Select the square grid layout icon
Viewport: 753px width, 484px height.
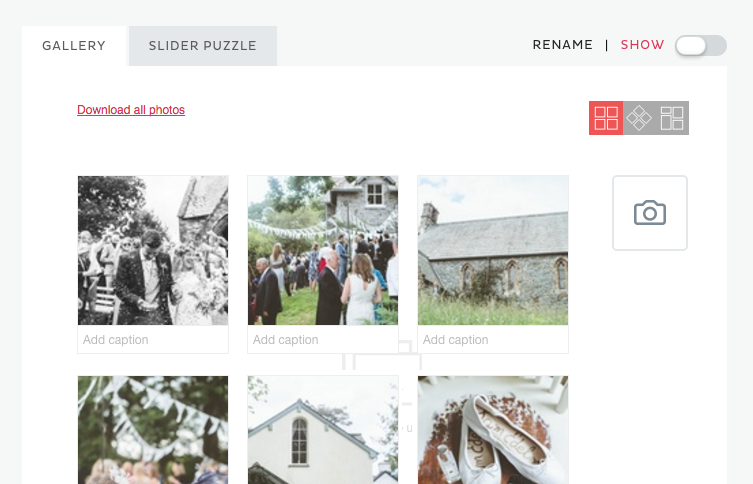(606, 118)
